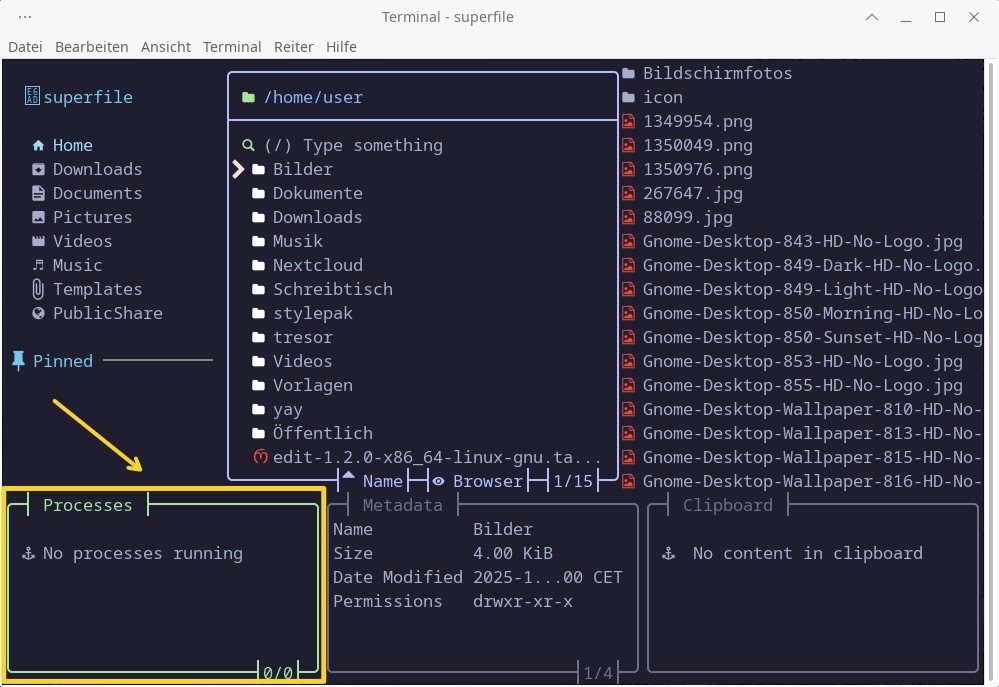The height and width of the screenshot is (687, 999).
Task: Open the Nextcloud folder entry
Action: 317,265
